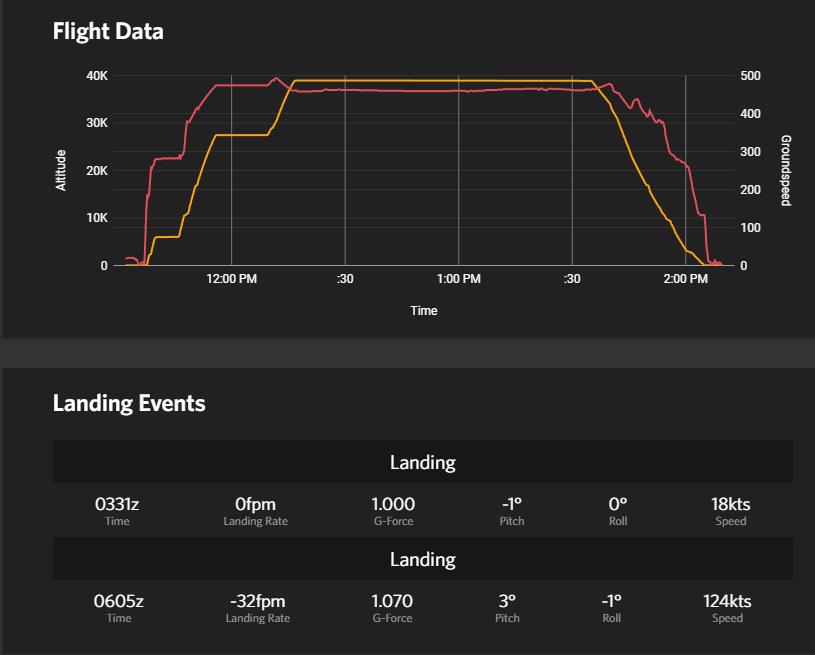Click the 40K altitude tick label
This screenshot has width=815, height=655.
[x=97, y=76]
